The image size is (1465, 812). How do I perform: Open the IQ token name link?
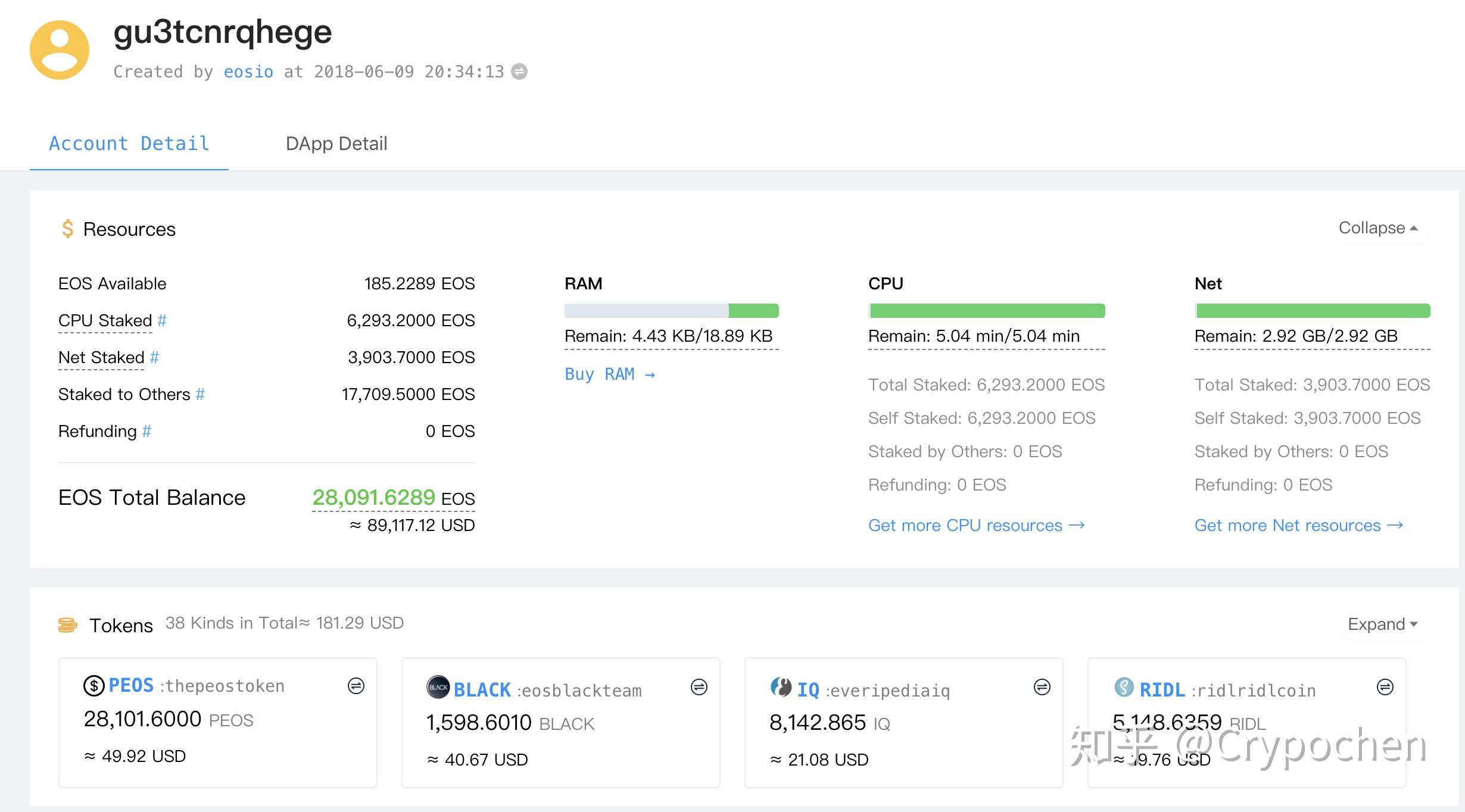(808, 689)
